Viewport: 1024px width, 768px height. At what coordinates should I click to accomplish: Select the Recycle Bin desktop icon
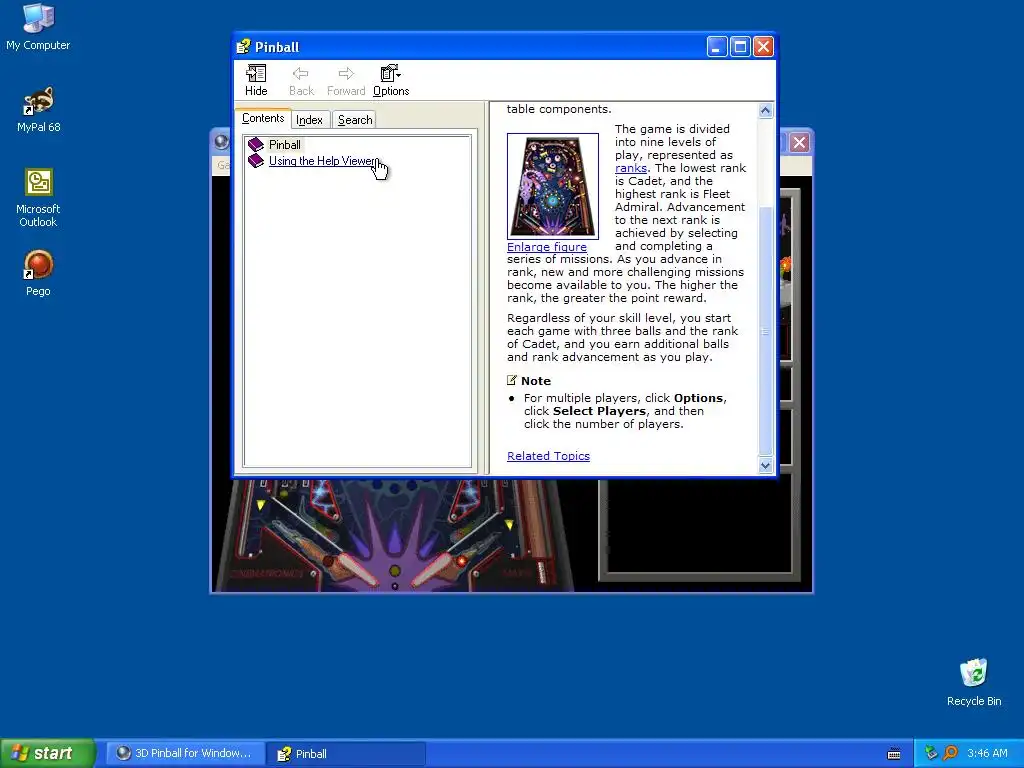(x=974, y=682)
